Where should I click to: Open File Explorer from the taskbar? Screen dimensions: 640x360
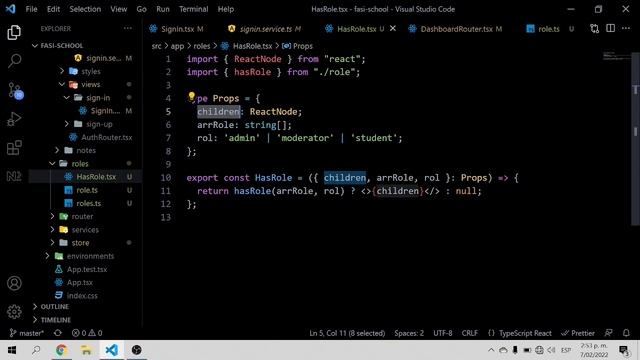[86, 350]
